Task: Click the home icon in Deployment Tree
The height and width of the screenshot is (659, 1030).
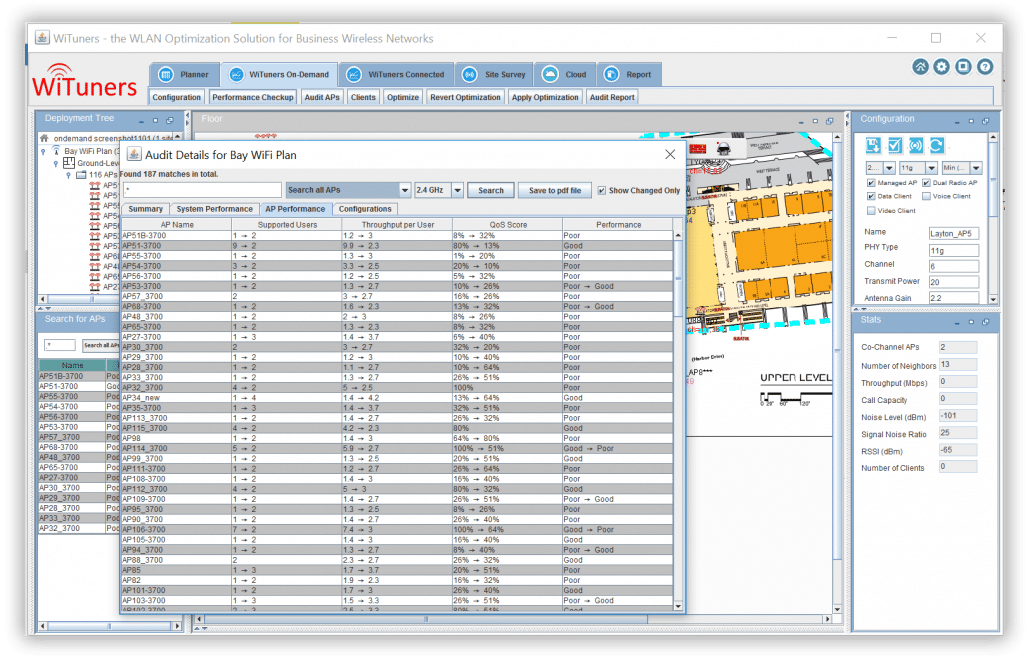Action: tap(44, 139)
